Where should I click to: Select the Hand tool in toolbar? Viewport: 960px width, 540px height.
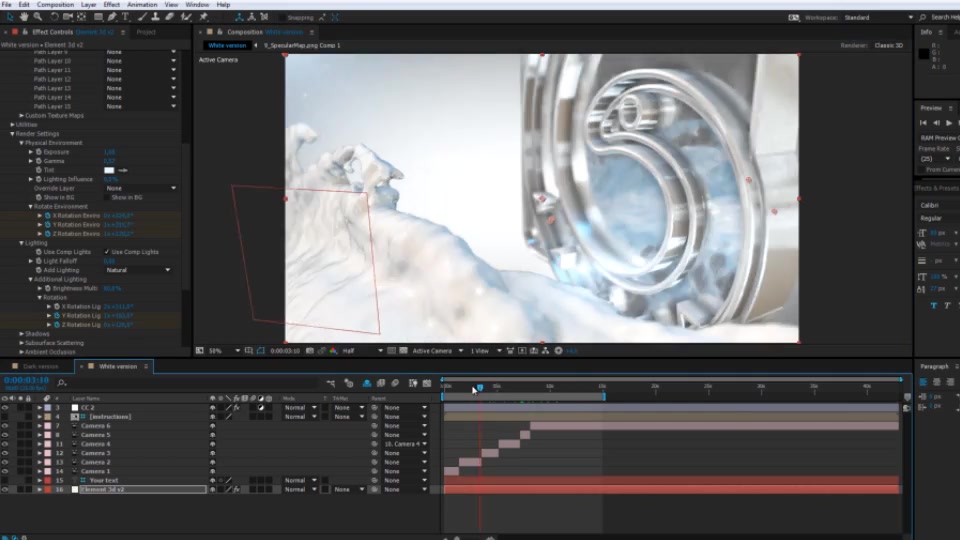tap(24, 17)
